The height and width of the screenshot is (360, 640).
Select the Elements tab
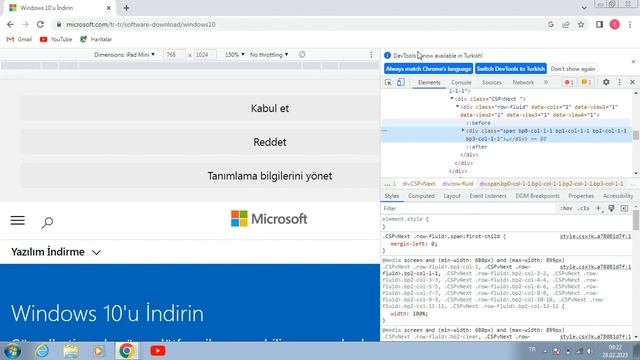(x=429, y=82)
